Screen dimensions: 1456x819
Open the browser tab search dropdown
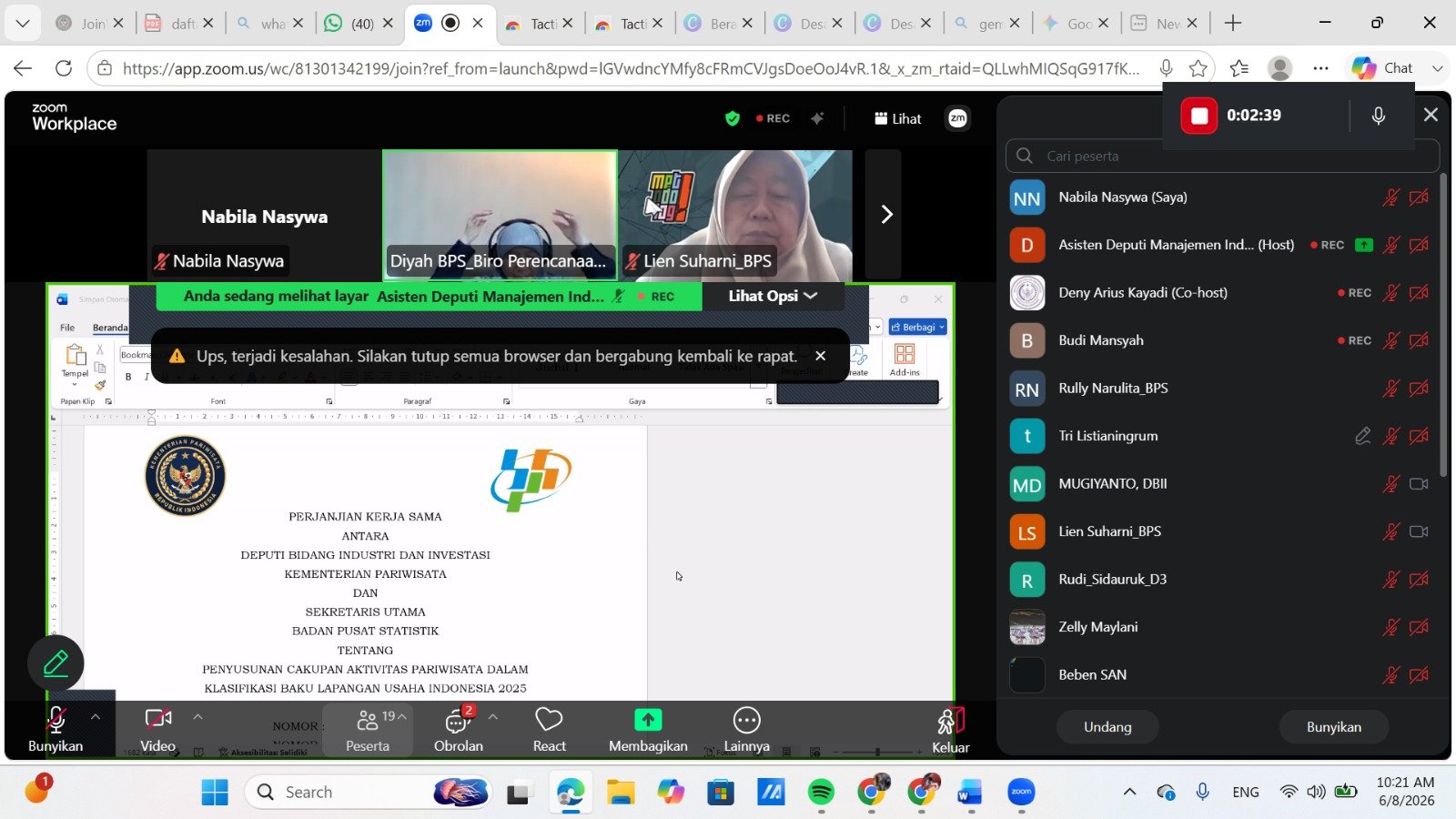point(22,24)
